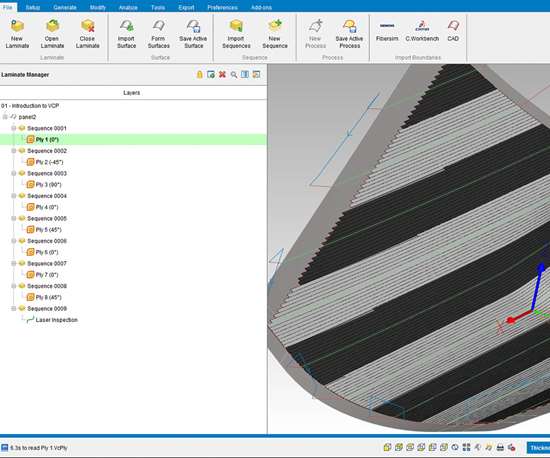This screenshot has height=458, width=550.
Task: Collapse the Sequence 0003 node
Action: click(14, 173)
